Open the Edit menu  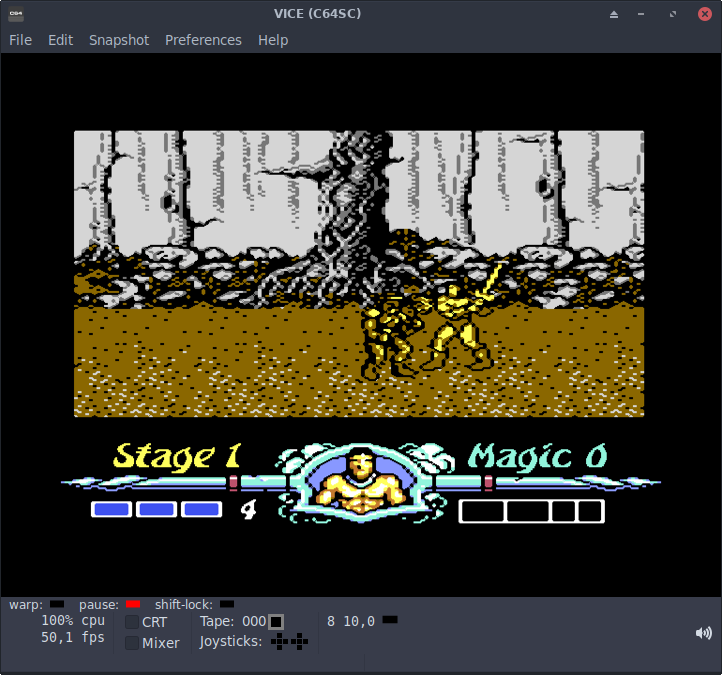click(x=60, y=40)
